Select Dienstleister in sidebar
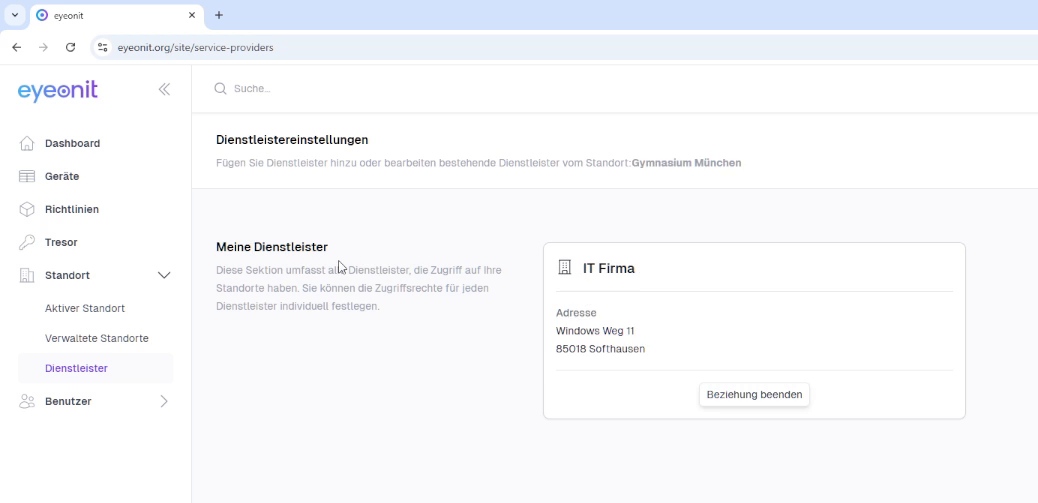The height and width of the screenshot is (503, 1038). pos(76,368)
